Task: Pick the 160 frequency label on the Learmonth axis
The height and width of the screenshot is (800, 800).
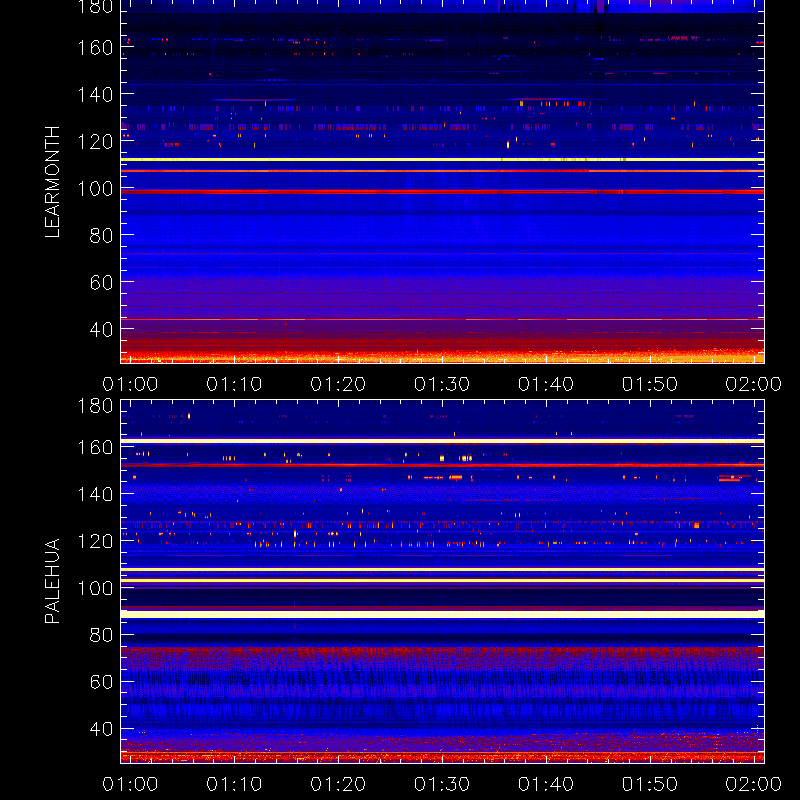Action: point(95,47)
